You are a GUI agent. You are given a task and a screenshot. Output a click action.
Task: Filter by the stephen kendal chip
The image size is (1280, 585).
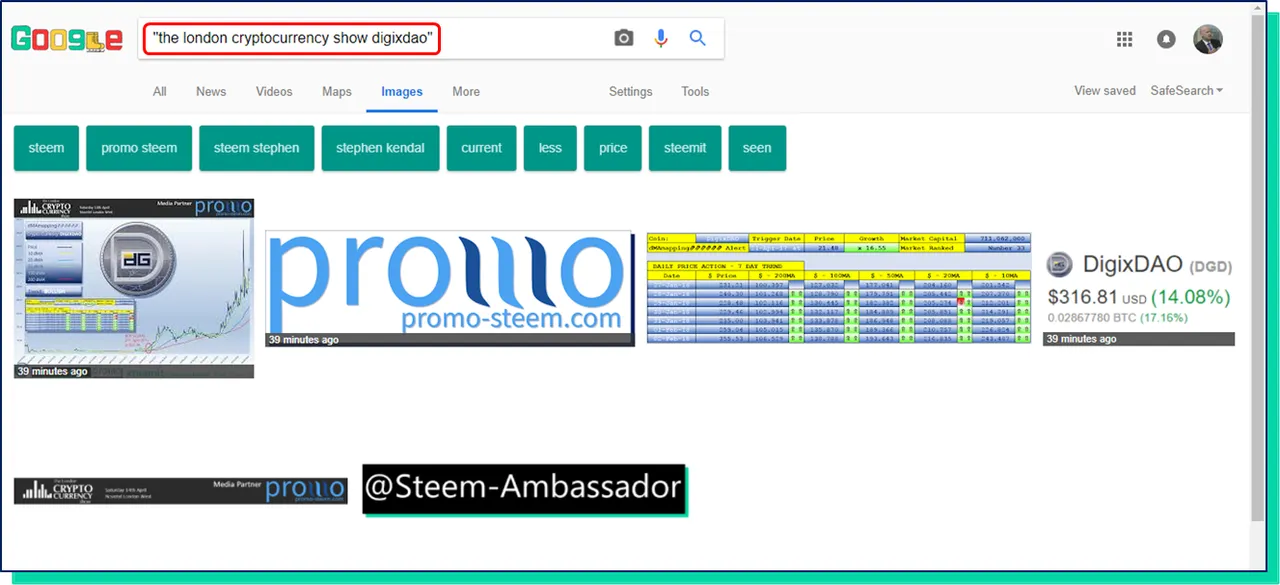[380, 148]
